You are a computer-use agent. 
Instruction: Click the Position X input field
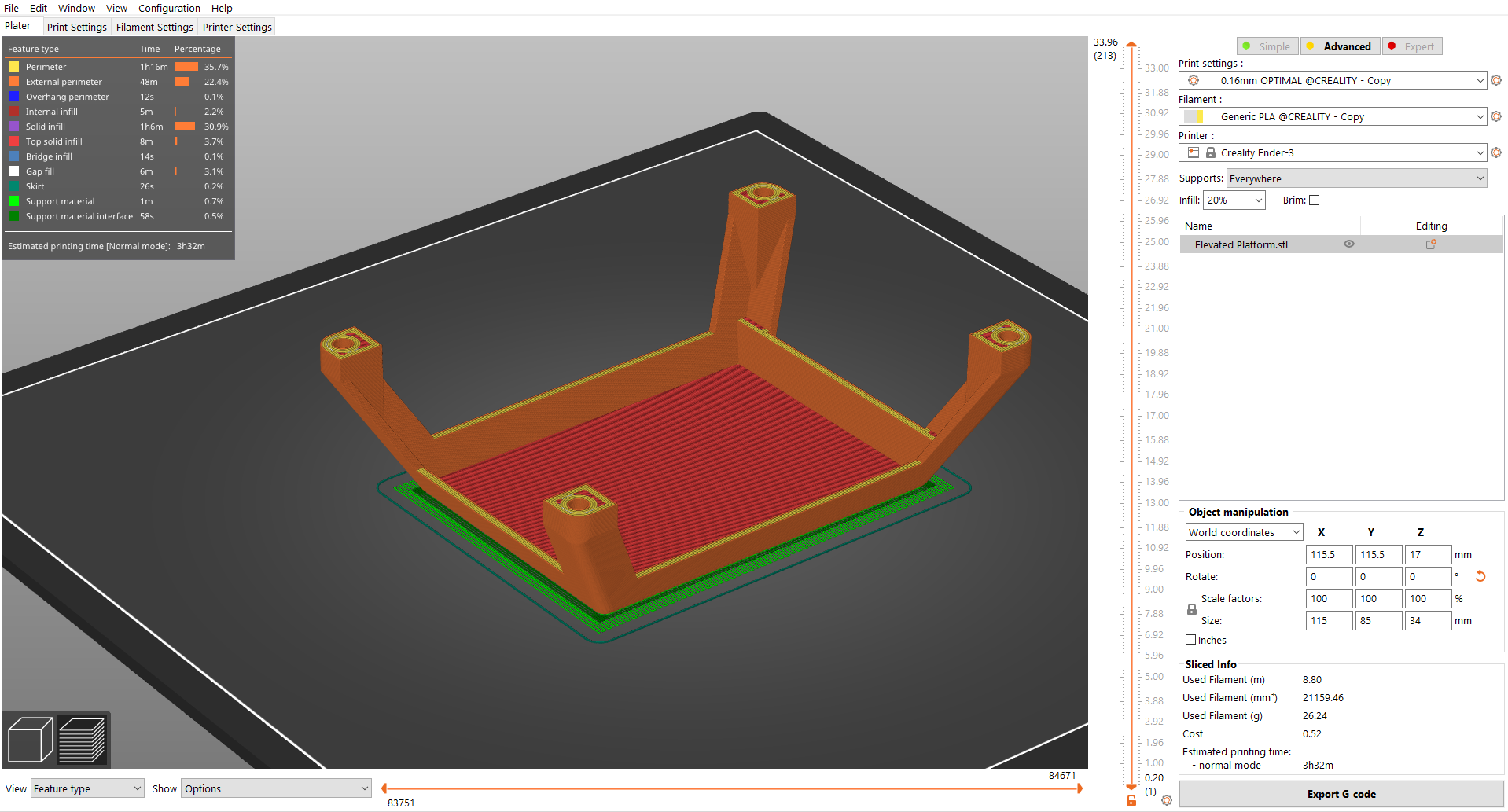tap(1329, 554)
